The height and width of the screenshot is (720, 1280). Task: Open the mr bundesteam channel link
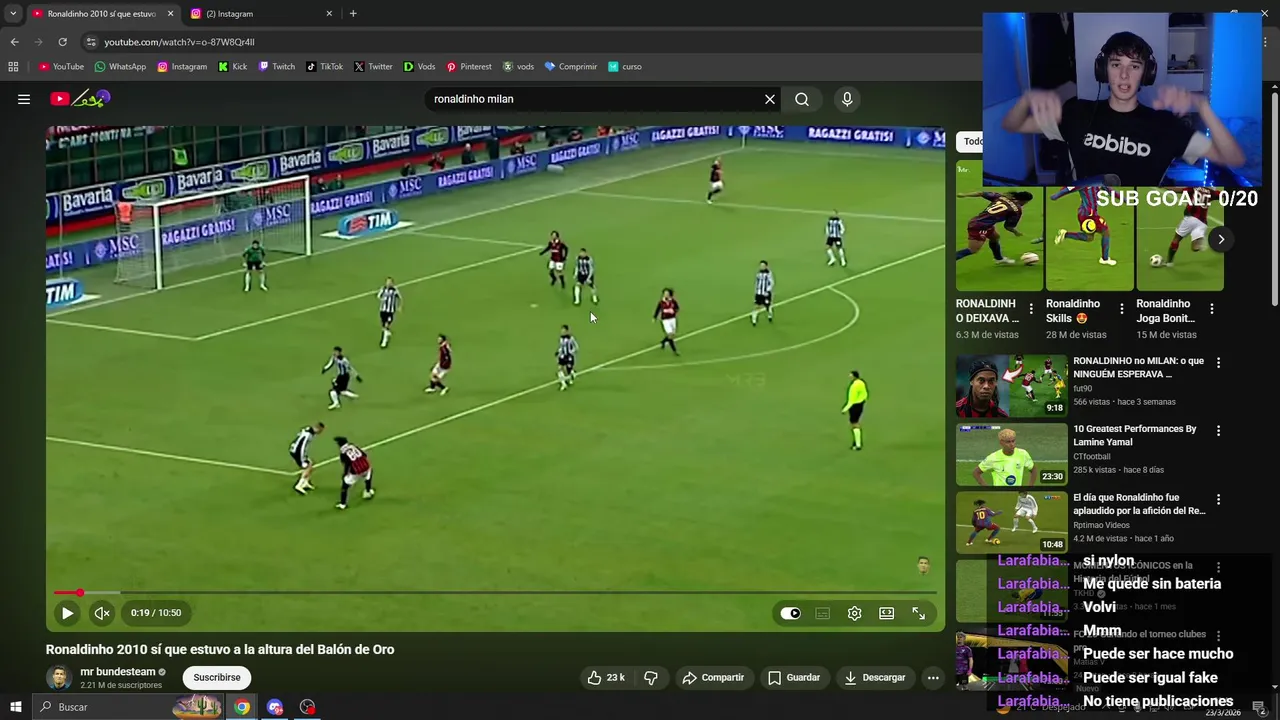click(118, 672)
